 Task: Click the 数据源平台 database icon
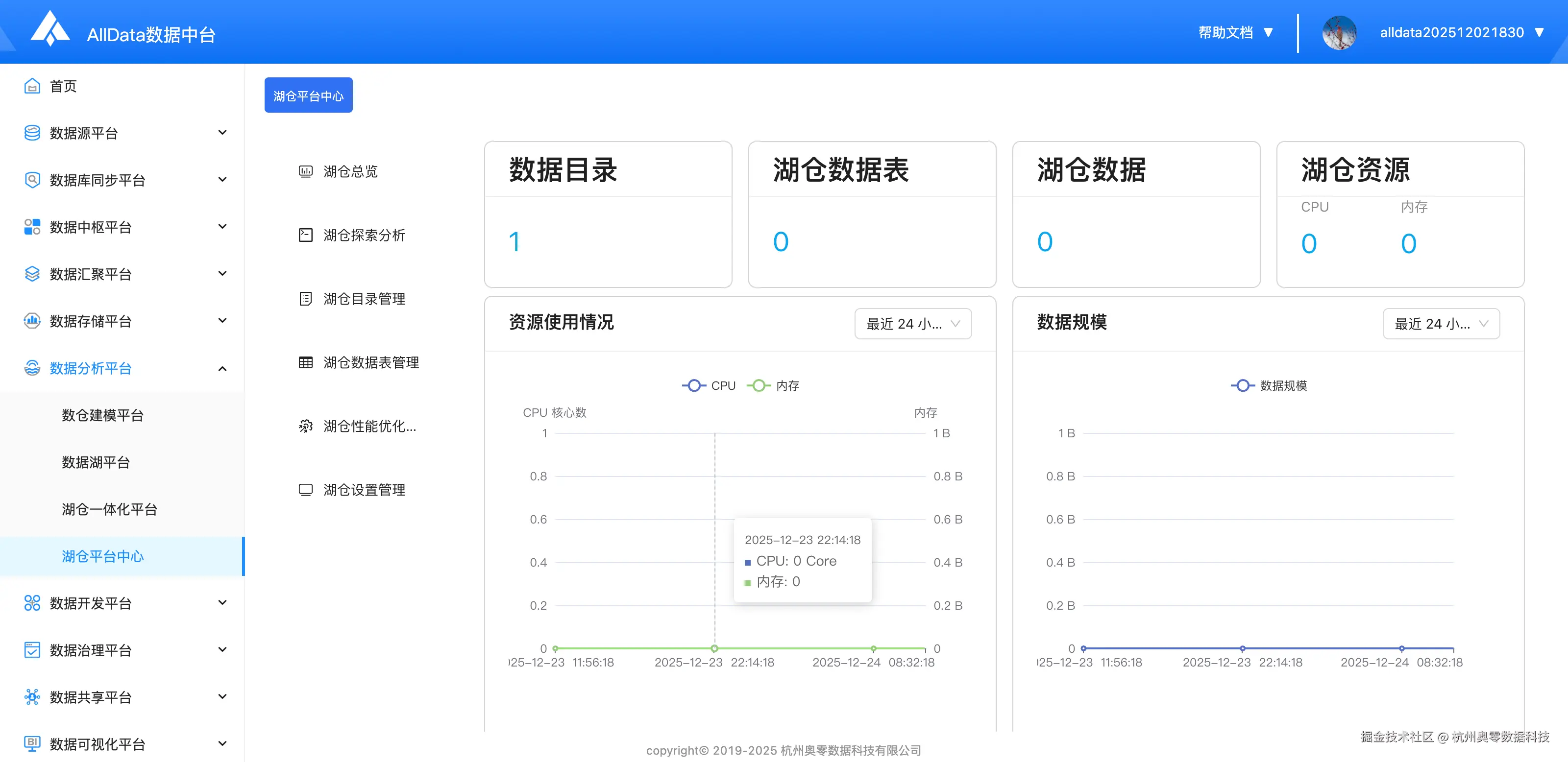[32, 133]
